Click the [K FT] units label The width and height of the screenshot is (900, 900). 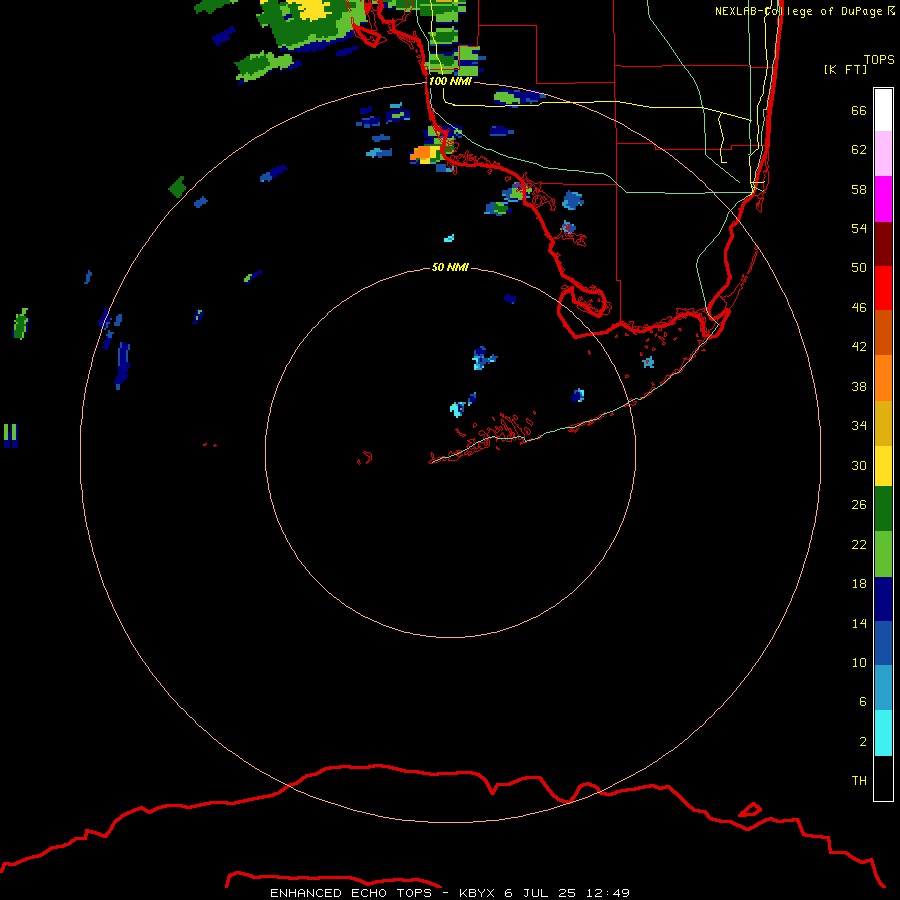[845, 69]
